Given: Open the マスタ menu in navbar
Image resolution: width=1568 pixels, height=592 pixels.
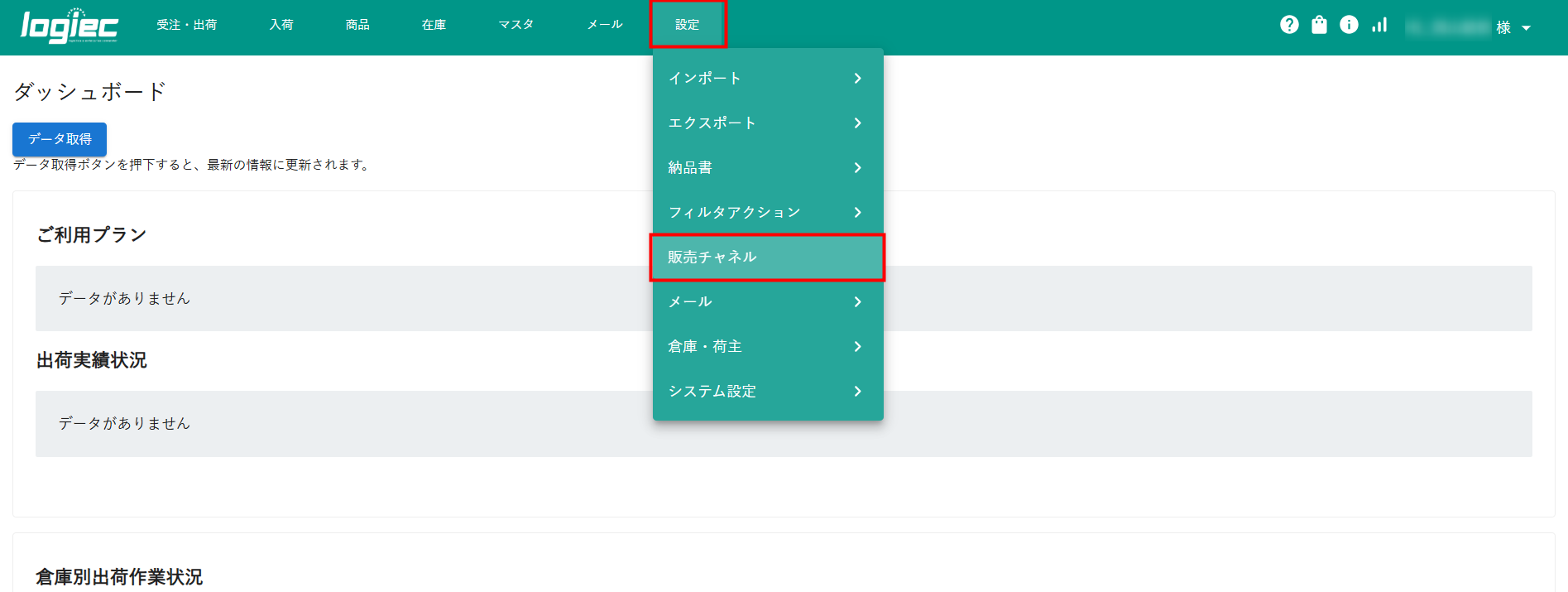Looking at the screenshot, I should (x=516, y=25).
